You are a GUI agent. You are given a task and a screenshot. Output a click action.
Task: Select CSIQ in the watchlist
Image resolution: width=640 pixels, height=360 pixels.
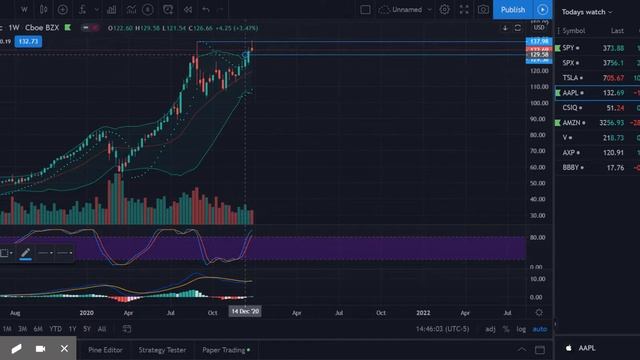(597, 108)
